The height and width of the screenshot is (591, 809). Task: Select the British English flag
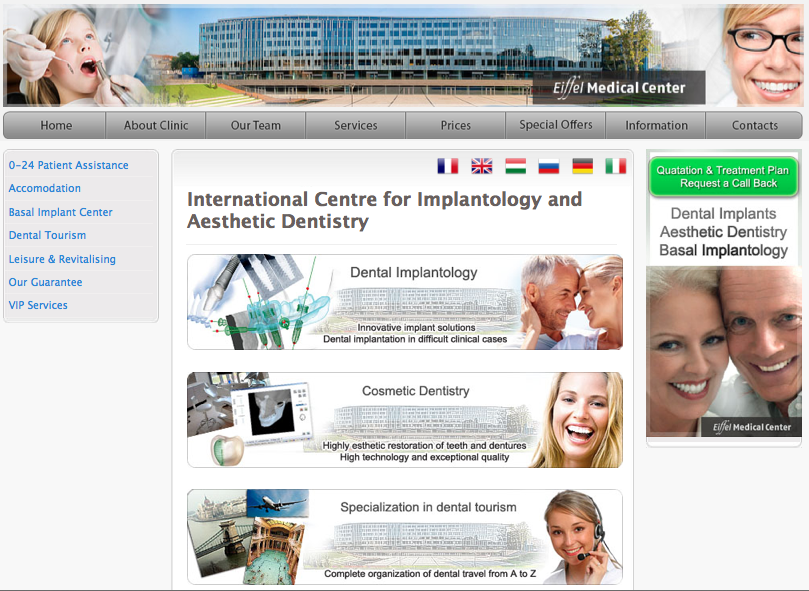pyautogui.click(x=481, y=166)
